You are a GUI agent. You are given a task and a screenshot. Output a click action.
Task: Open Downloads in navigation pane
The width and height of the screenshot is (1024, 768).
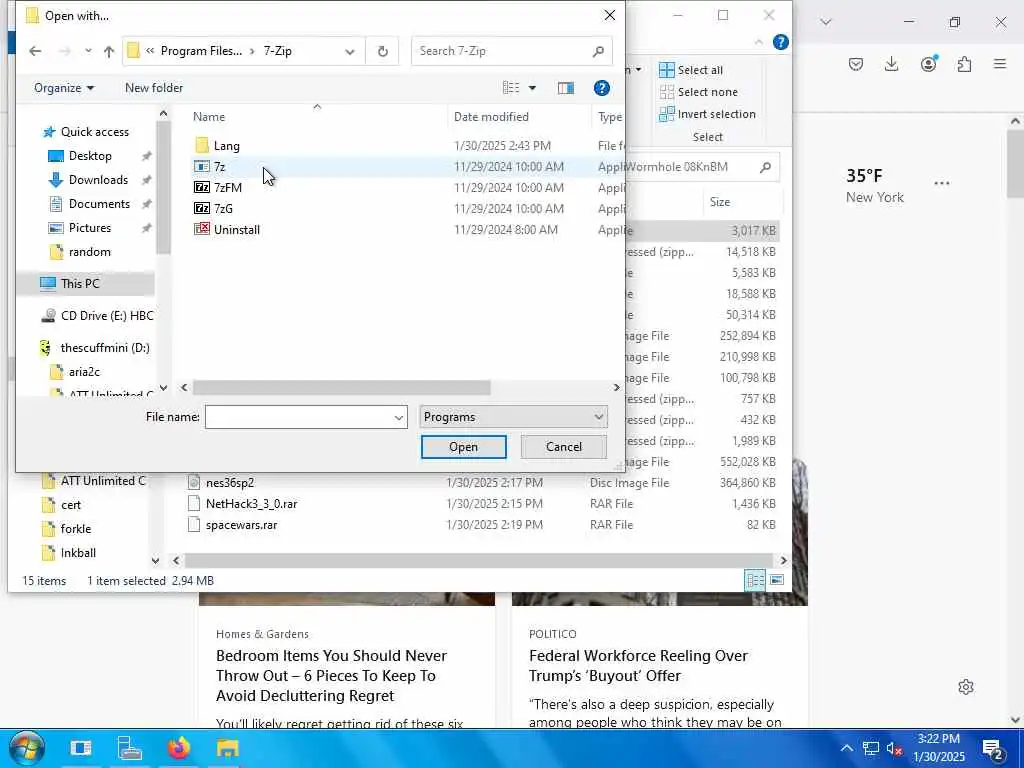[x=88, y=180]
